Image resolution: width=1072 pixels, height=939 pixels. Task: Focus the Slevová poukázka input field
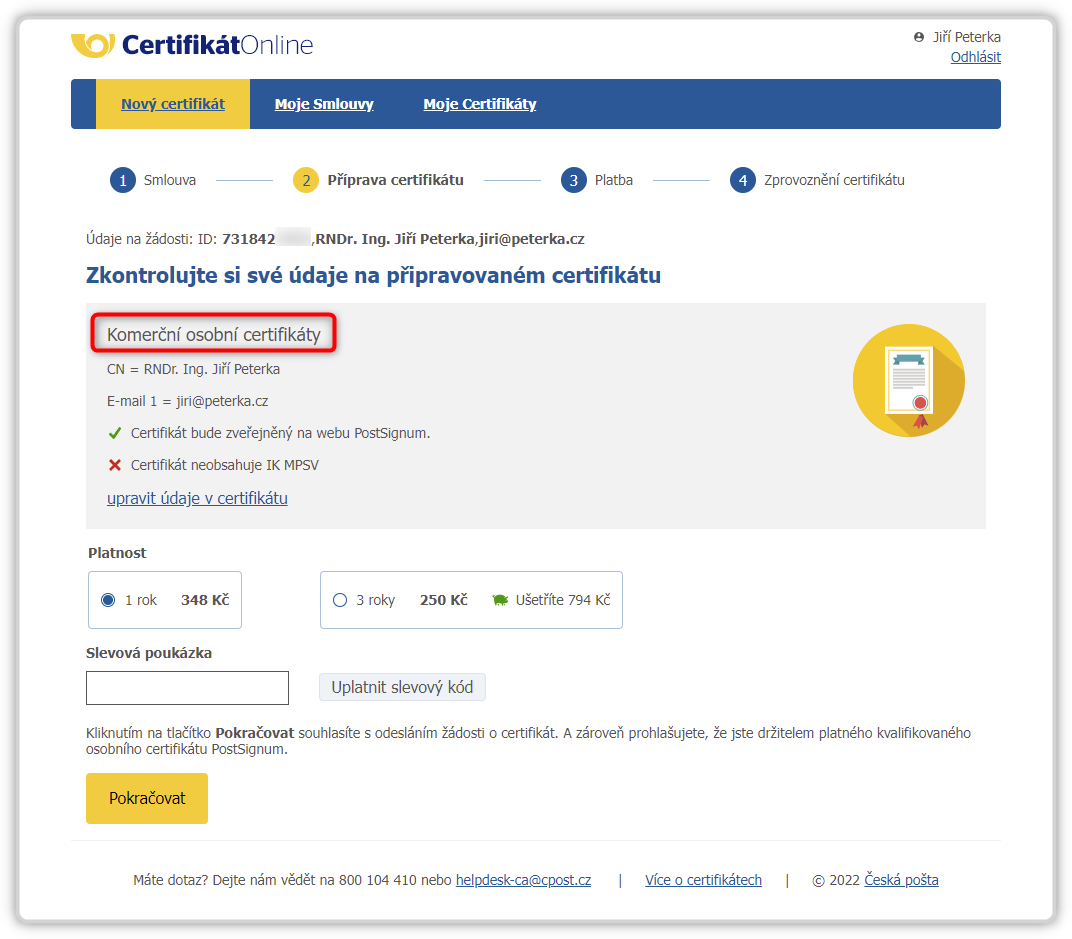[x=187, y=688]
